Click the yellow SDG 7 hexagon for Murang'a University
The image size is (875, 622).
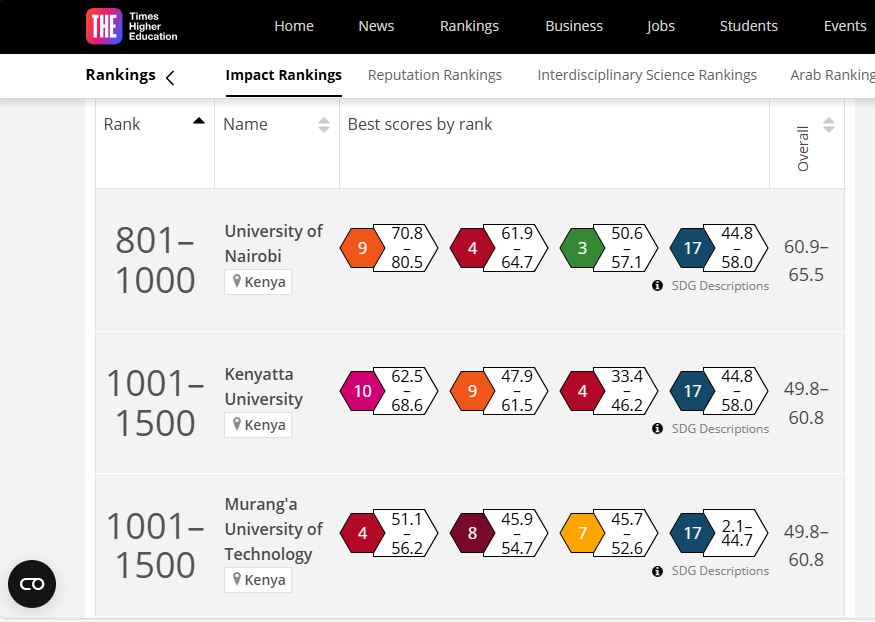[x=582, y=533]
